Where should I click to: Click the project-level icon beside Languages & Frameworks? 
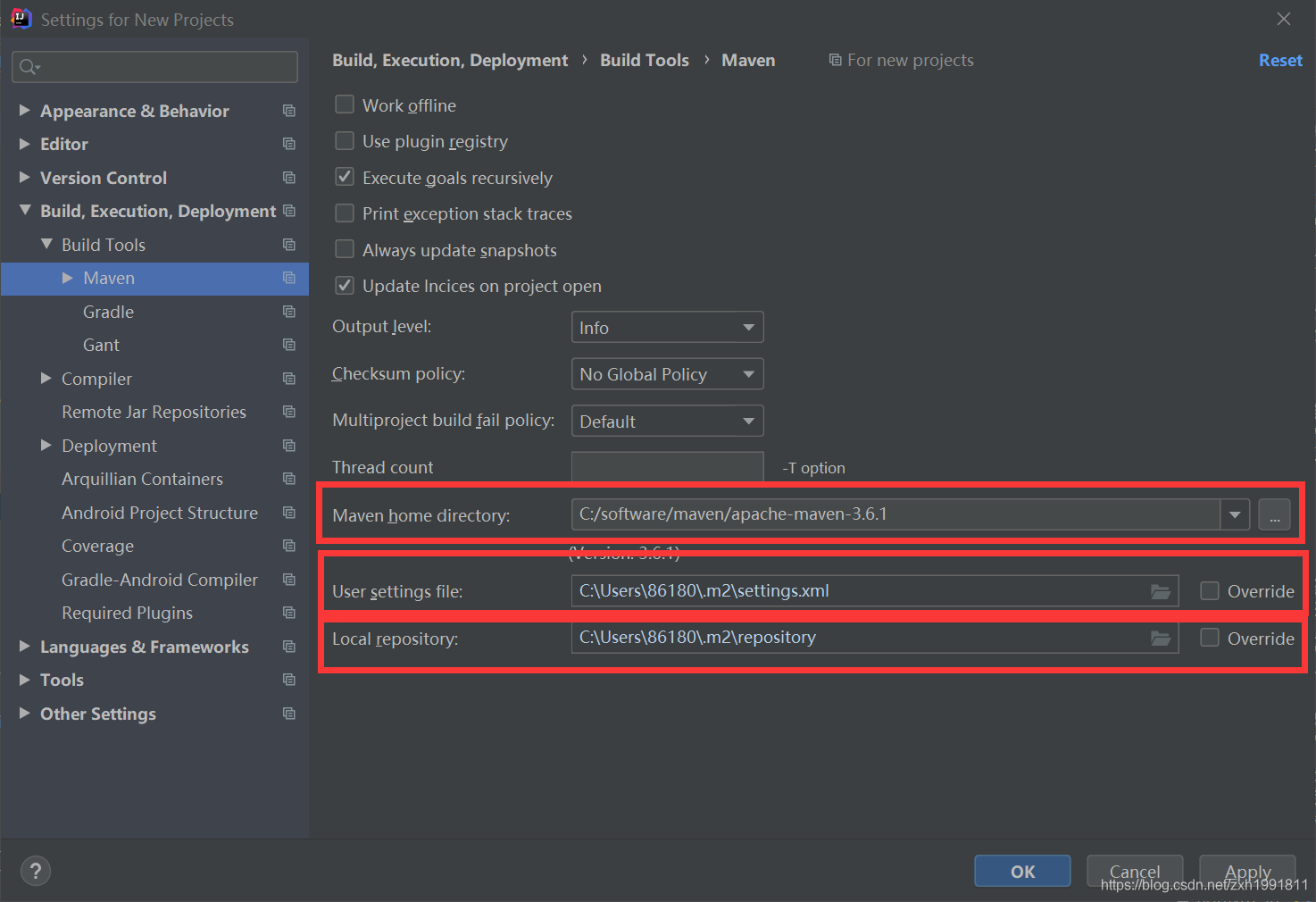point(288,647)
